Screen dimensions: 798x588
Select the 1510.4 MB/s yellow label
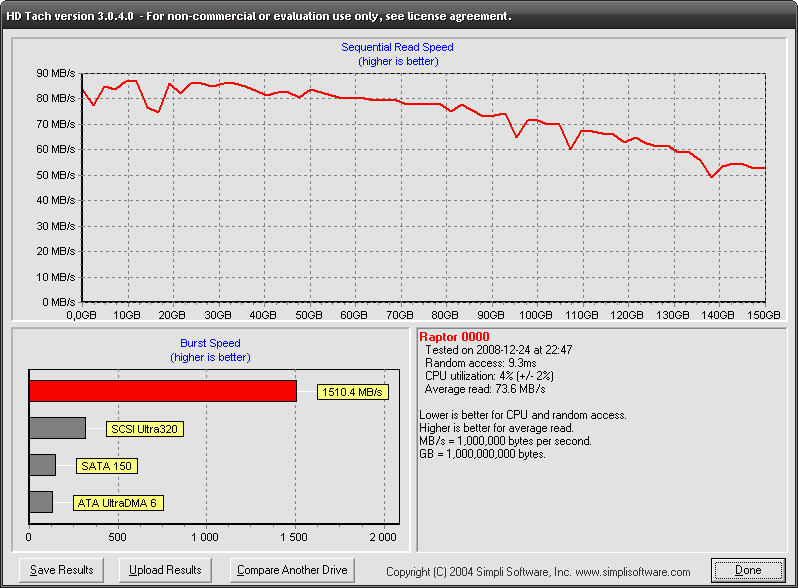(353, 392)
